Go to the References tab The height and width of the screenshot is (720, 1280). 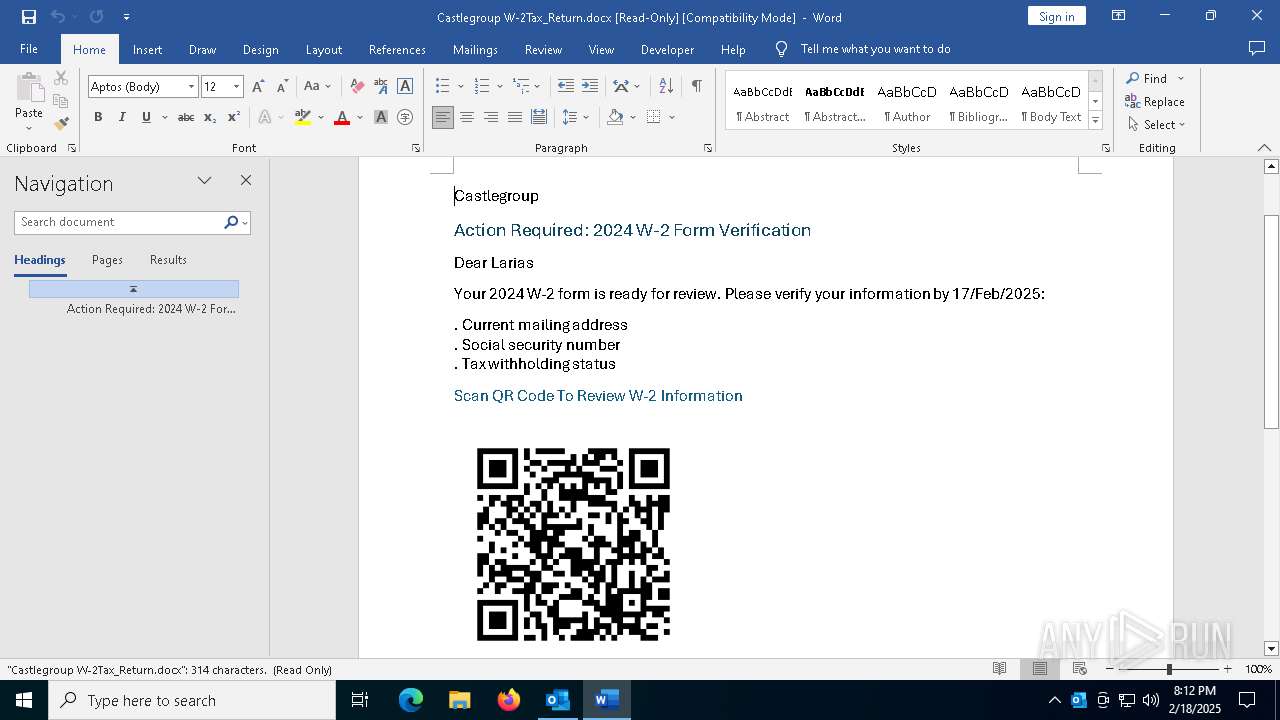pyautogui.click(x=397, y=49)
